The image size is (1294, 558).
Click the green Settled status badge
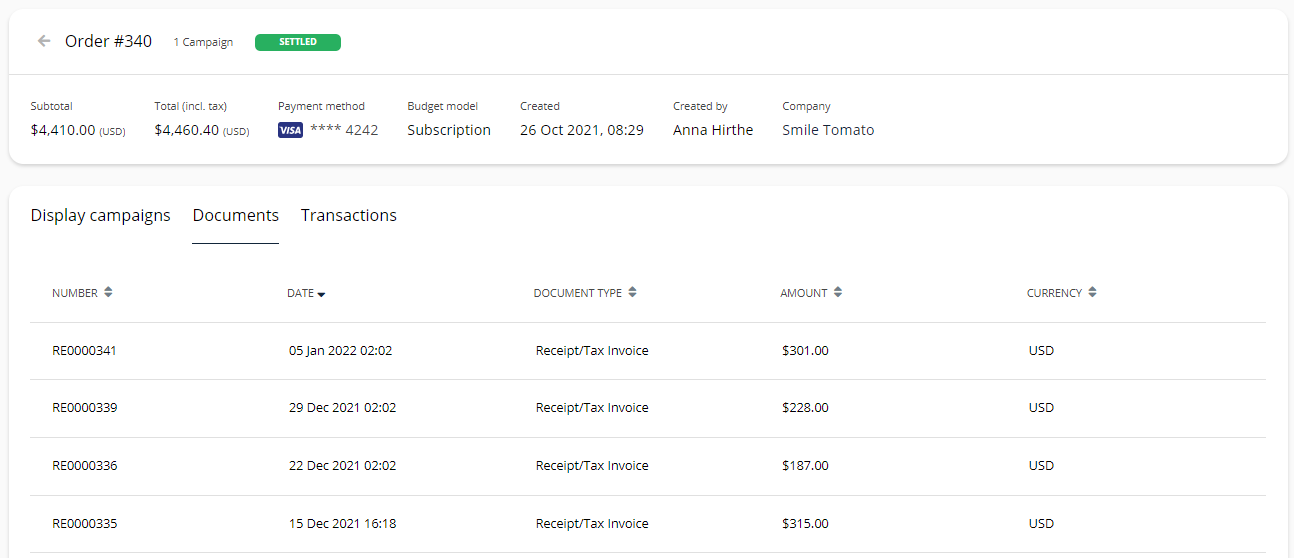click(298, 42)
